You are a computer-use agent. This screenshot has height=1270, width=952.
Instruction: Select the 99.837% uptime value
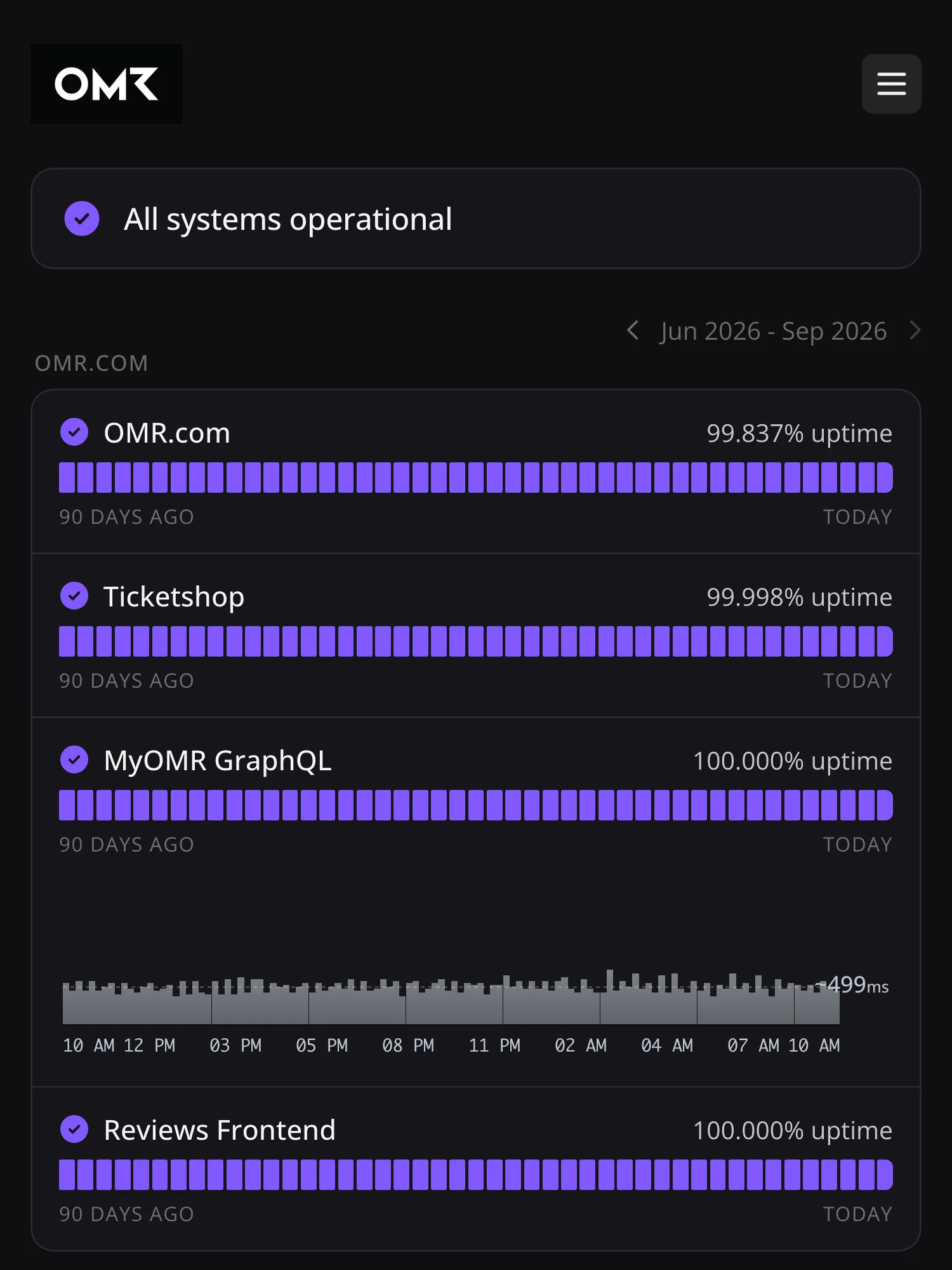pos(800,434)
